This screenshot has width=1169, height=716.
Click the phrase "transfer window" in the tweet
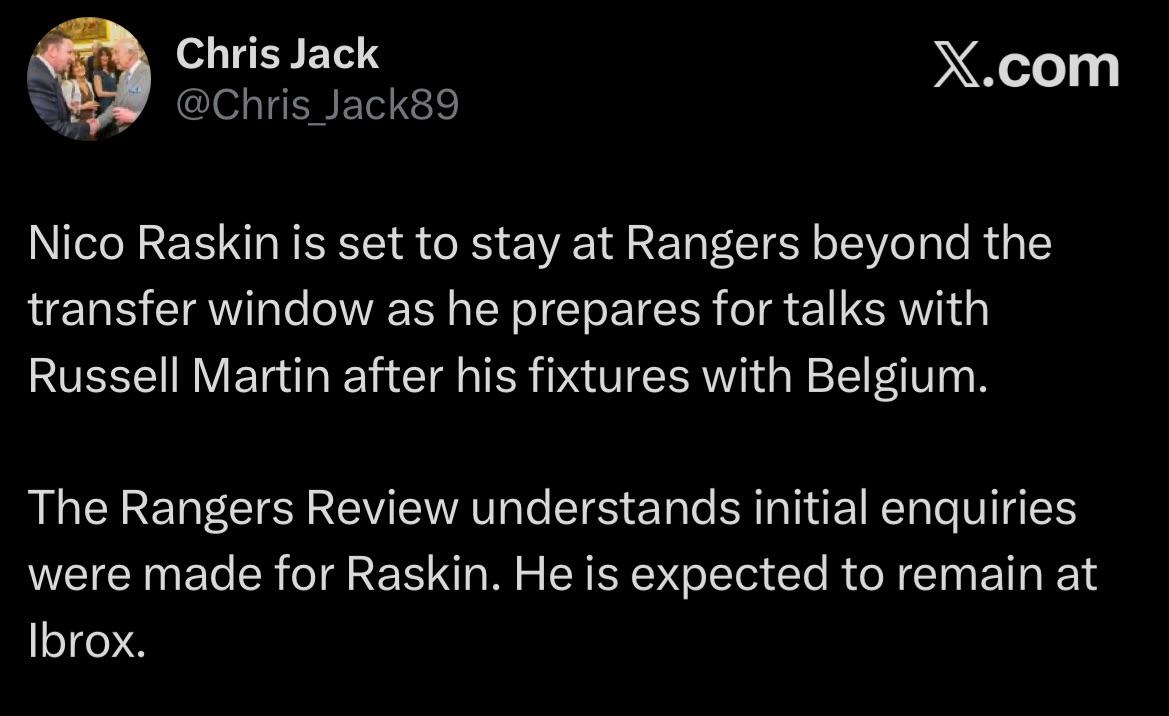[201, 310]
